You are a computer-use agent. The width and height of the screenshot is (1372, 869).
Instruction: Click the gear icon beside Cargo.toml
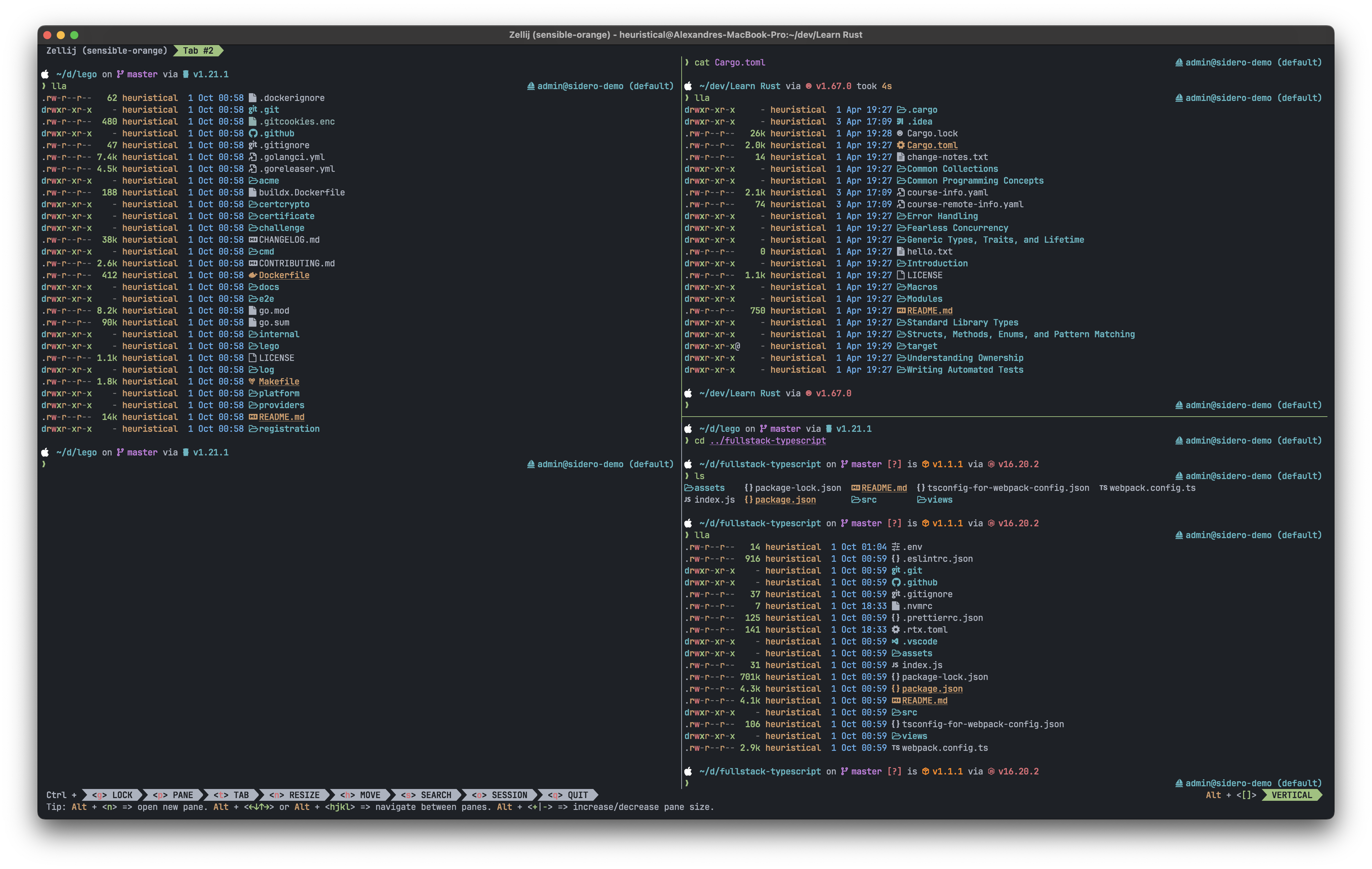point(901,145)
